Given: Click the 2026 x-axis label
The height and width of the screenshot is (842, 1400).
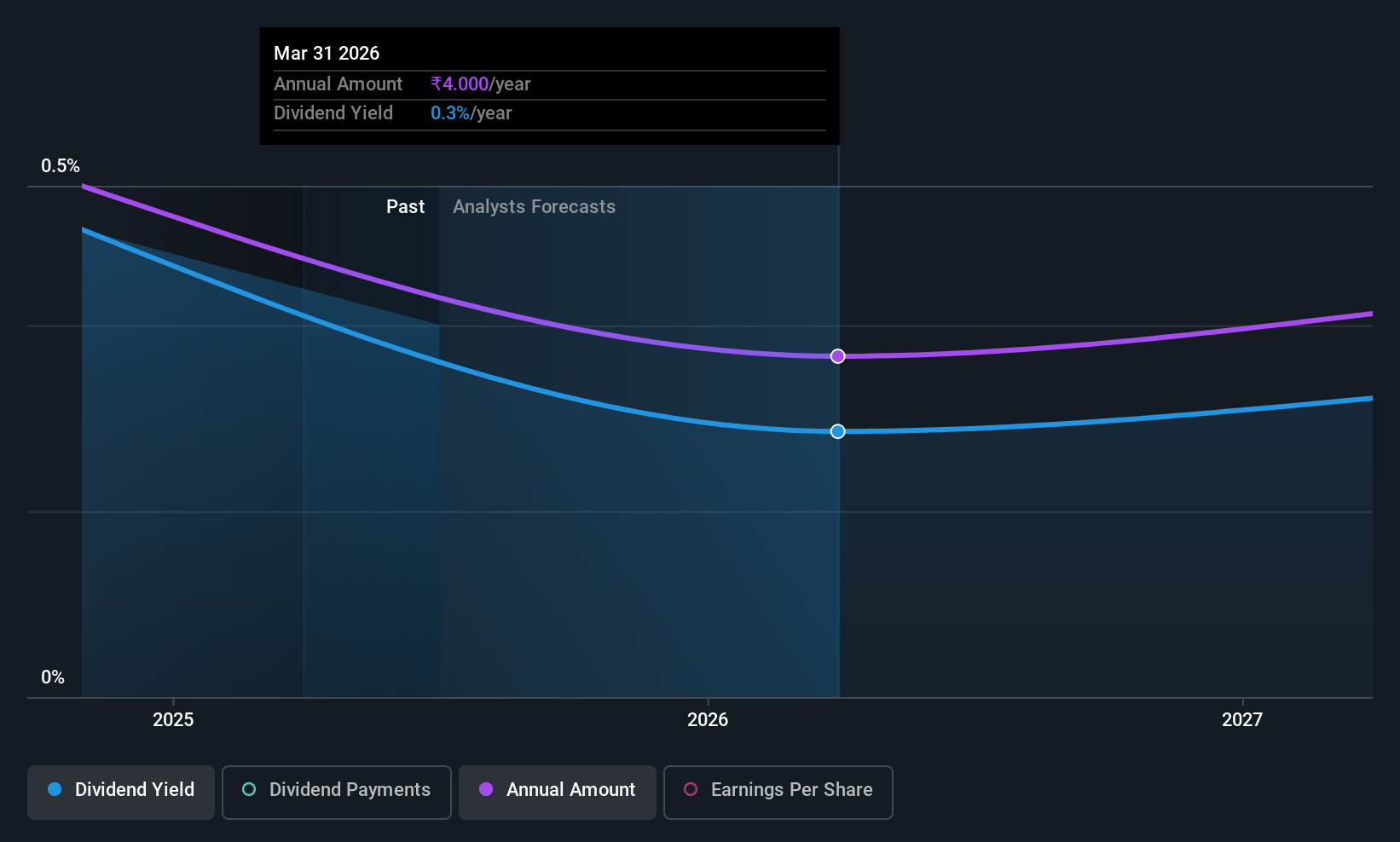Looking at the screenshot, I should point(708,719).
